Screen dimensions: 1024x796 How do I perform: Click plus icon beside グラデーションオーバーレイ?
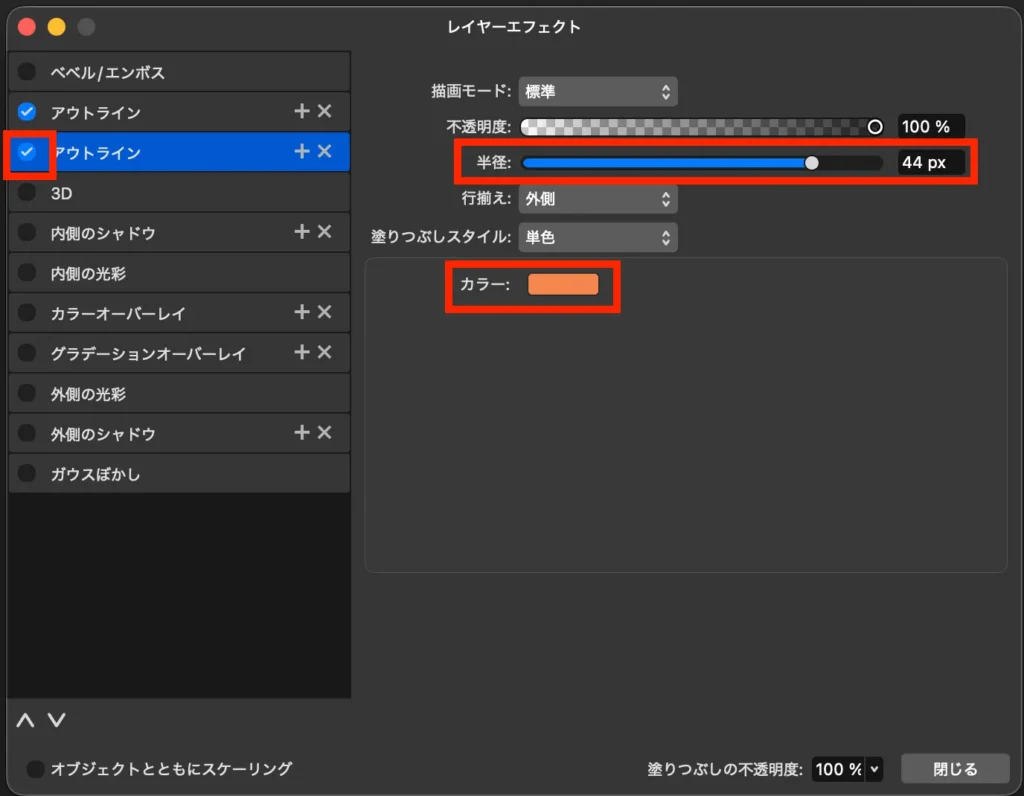[301, 353]
